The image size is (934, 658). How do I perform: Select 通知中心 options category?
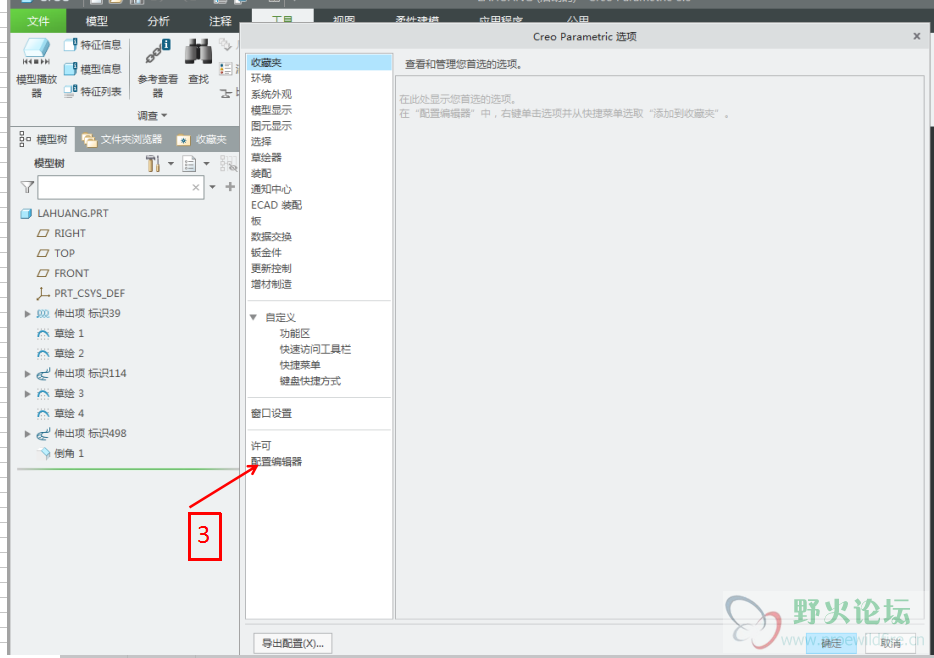tap(271, 189)
